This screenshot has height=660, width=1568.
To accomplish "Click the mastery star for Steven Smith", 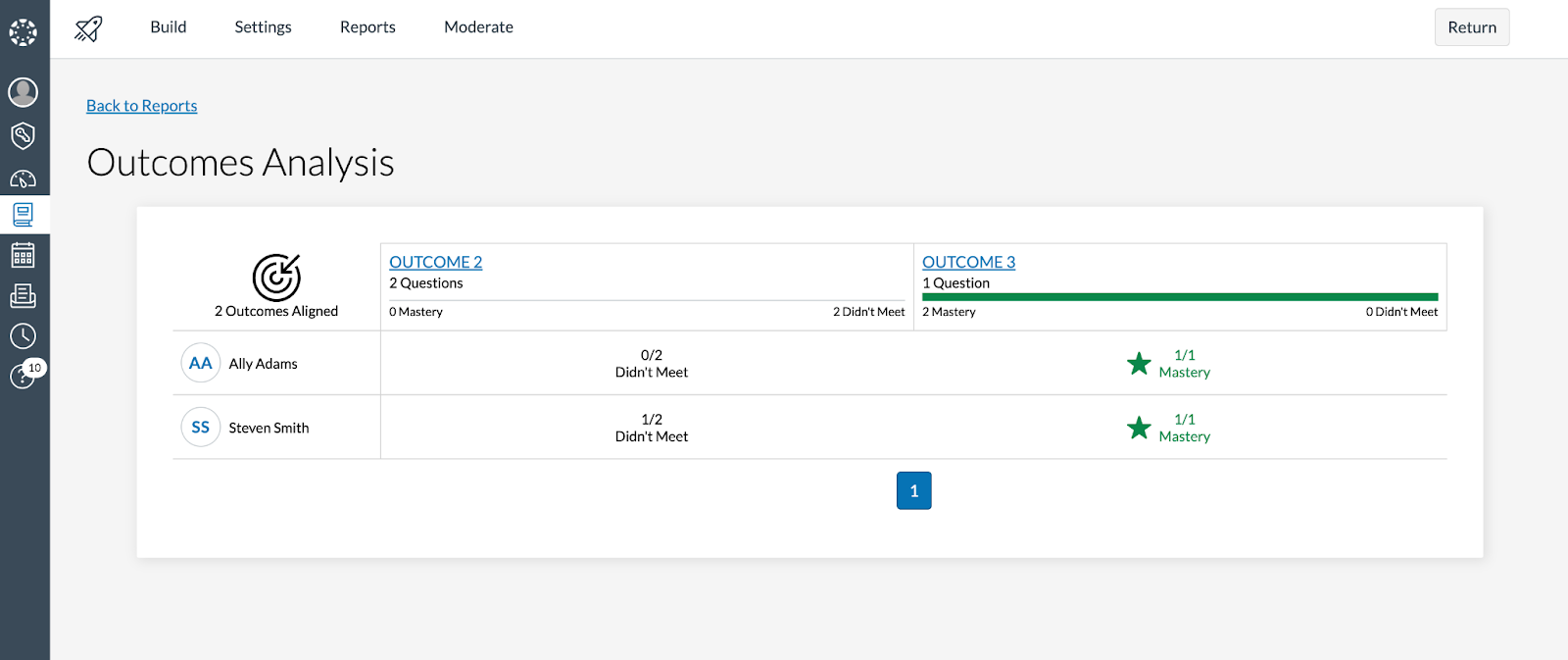I will 1139,428.
